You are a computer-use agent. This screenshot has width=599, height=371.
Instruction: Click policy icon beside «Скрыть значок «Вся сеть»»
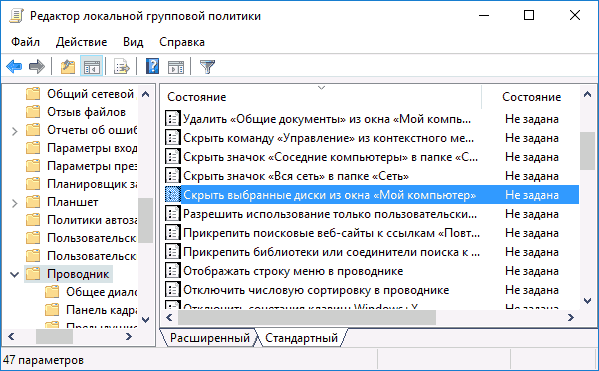(172, 176)
